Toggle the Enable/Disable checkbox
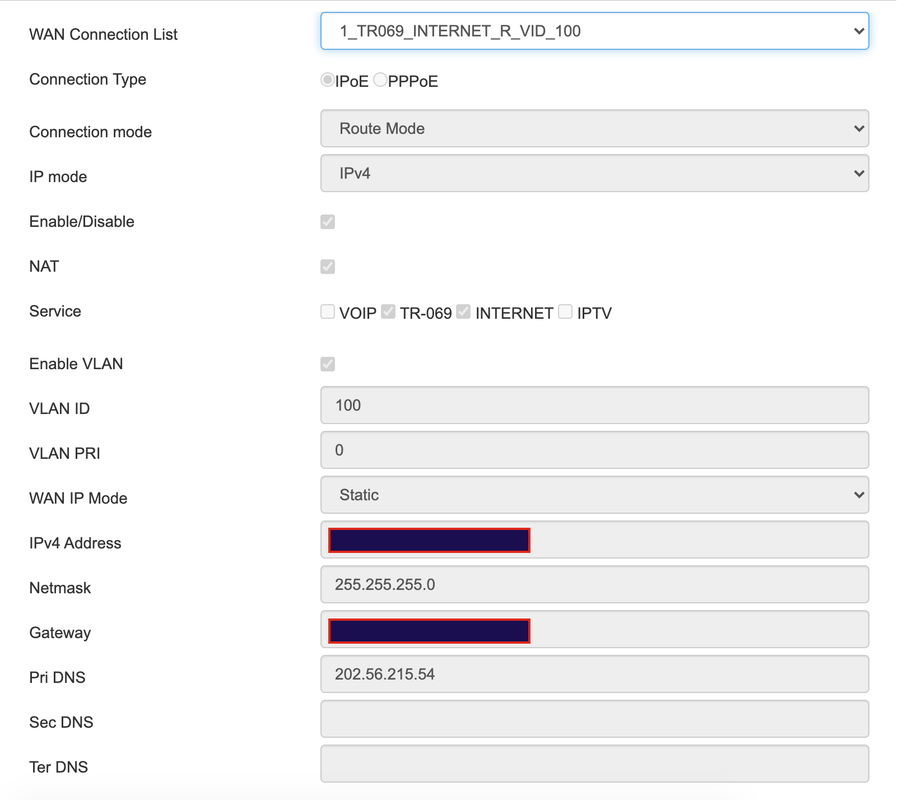The width and height of the screenshot is (912, 800). [327, 222]
